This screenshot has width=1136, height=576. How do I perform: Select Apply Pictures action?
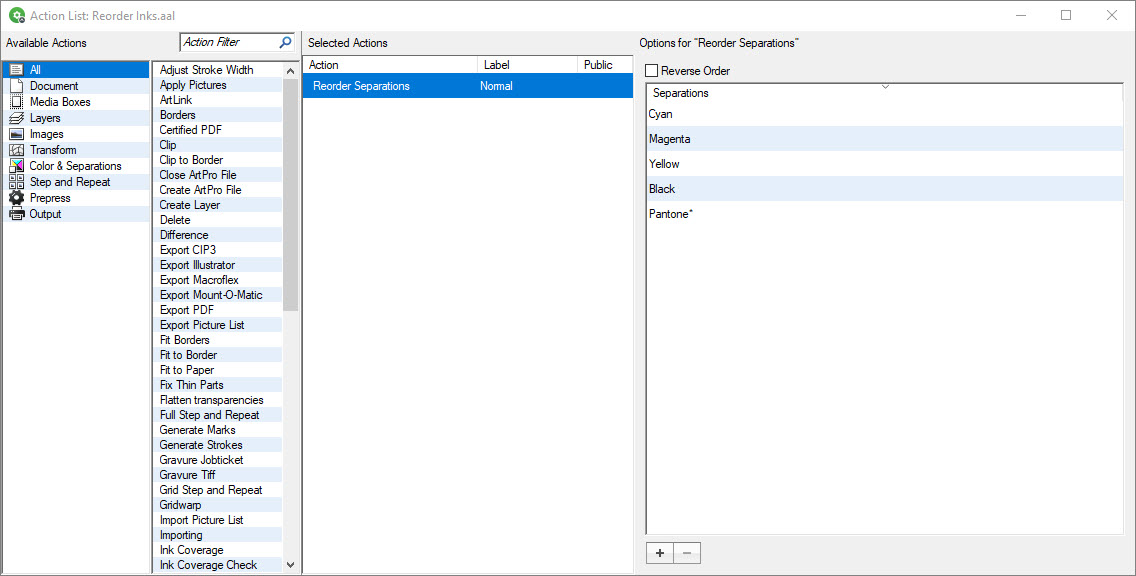[217, 85]
